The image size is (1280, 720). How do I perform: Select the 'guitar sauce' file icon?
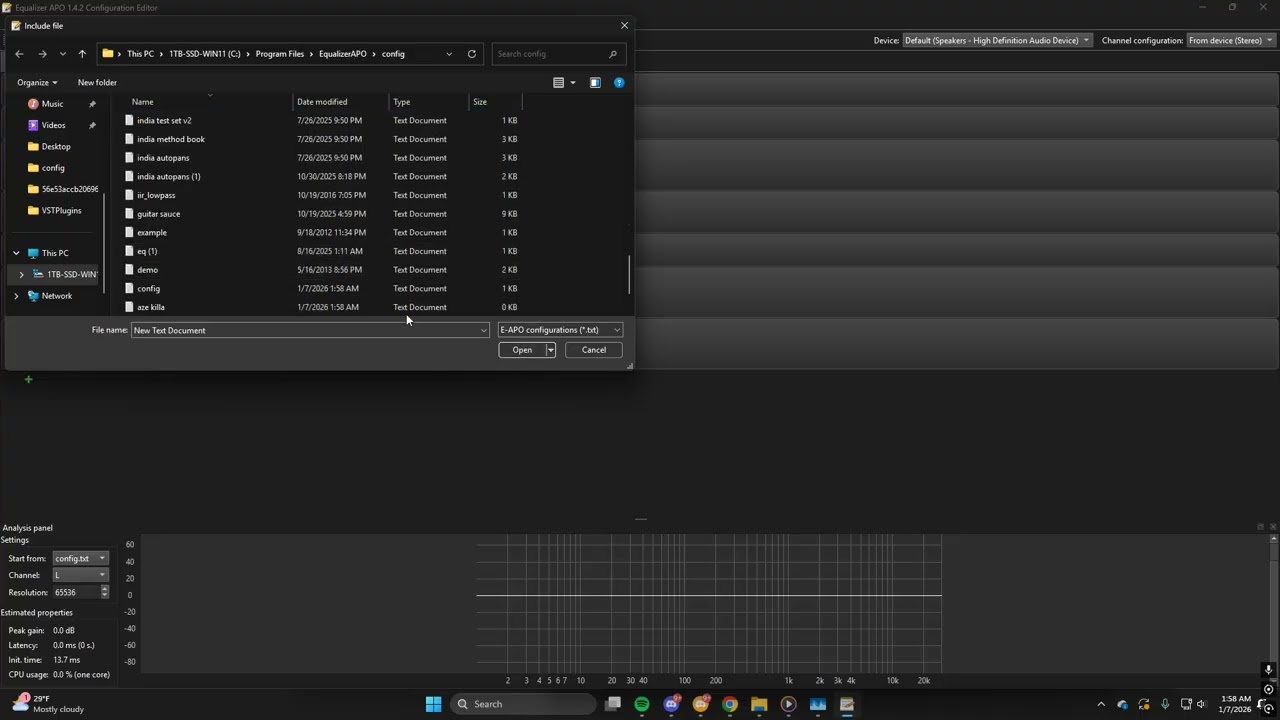pyautogui.click(x=129, y=214)
